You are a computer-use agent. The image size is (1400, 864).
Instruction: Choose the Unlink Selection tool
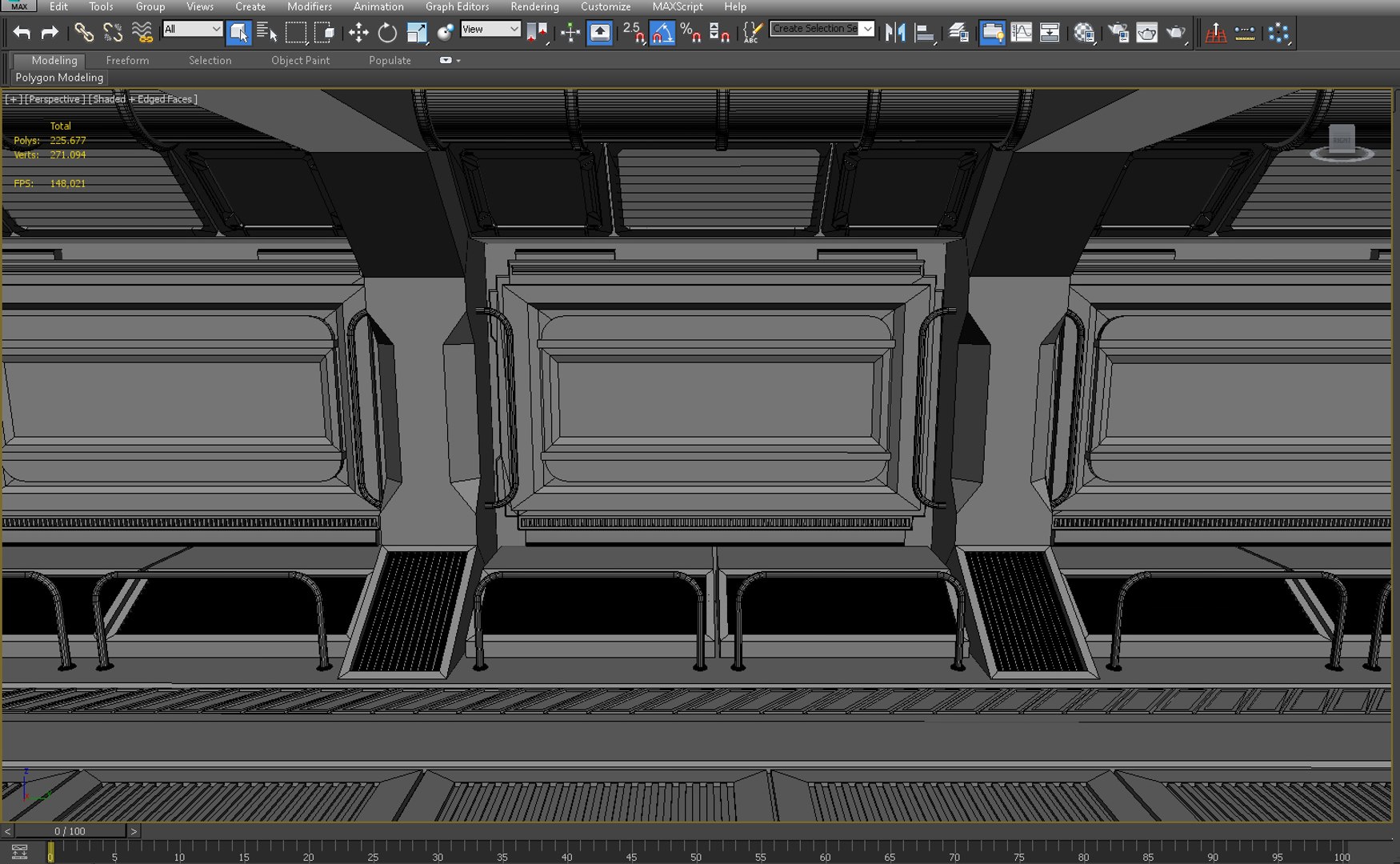tap(113, 33)
